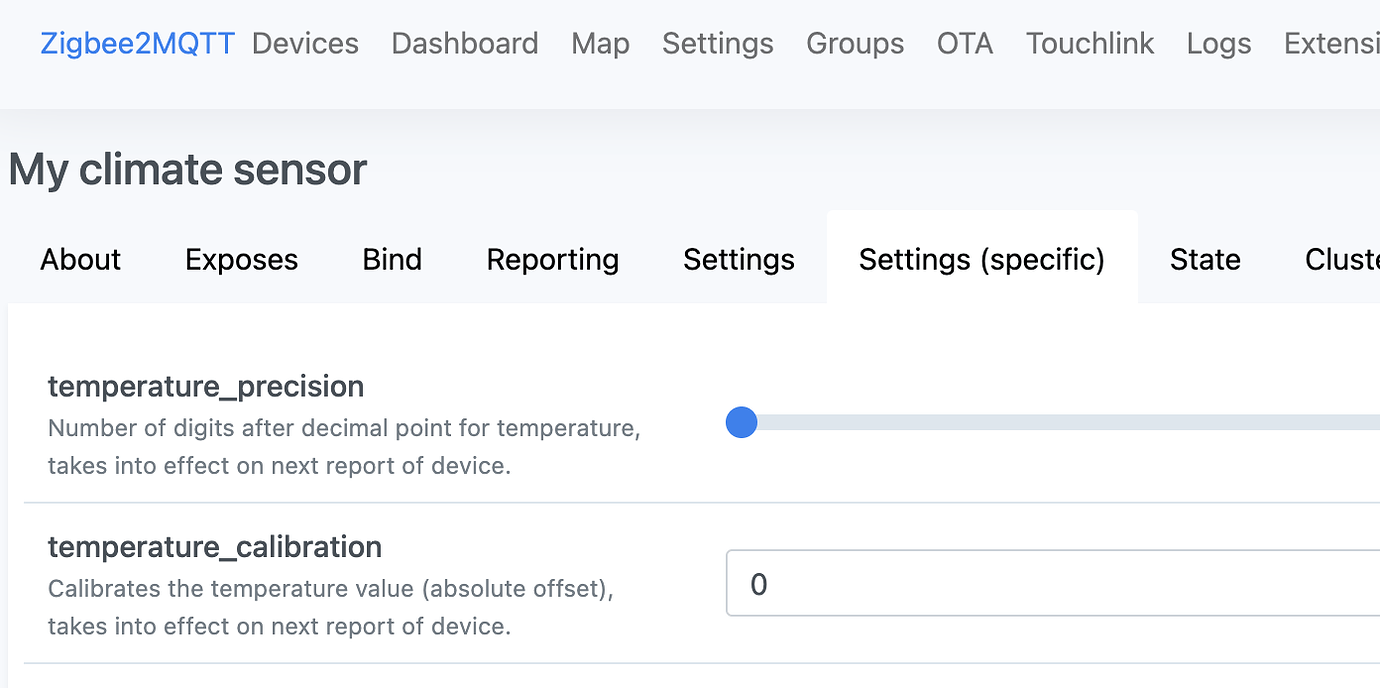The image size is (1380, 688).
Task: Open the OTA updates page
Action: pyautogui.click(x=964, y=43)
